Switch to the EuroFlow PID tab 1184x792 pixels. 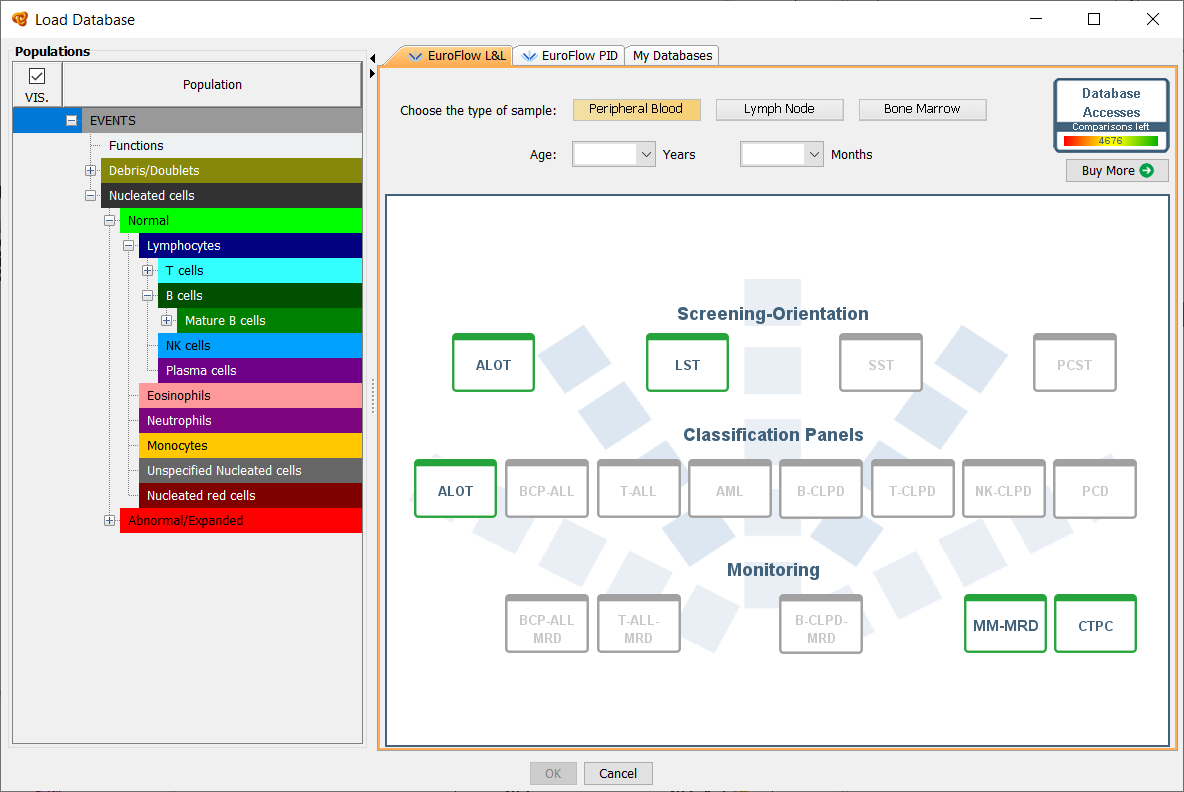coord(569,55)
